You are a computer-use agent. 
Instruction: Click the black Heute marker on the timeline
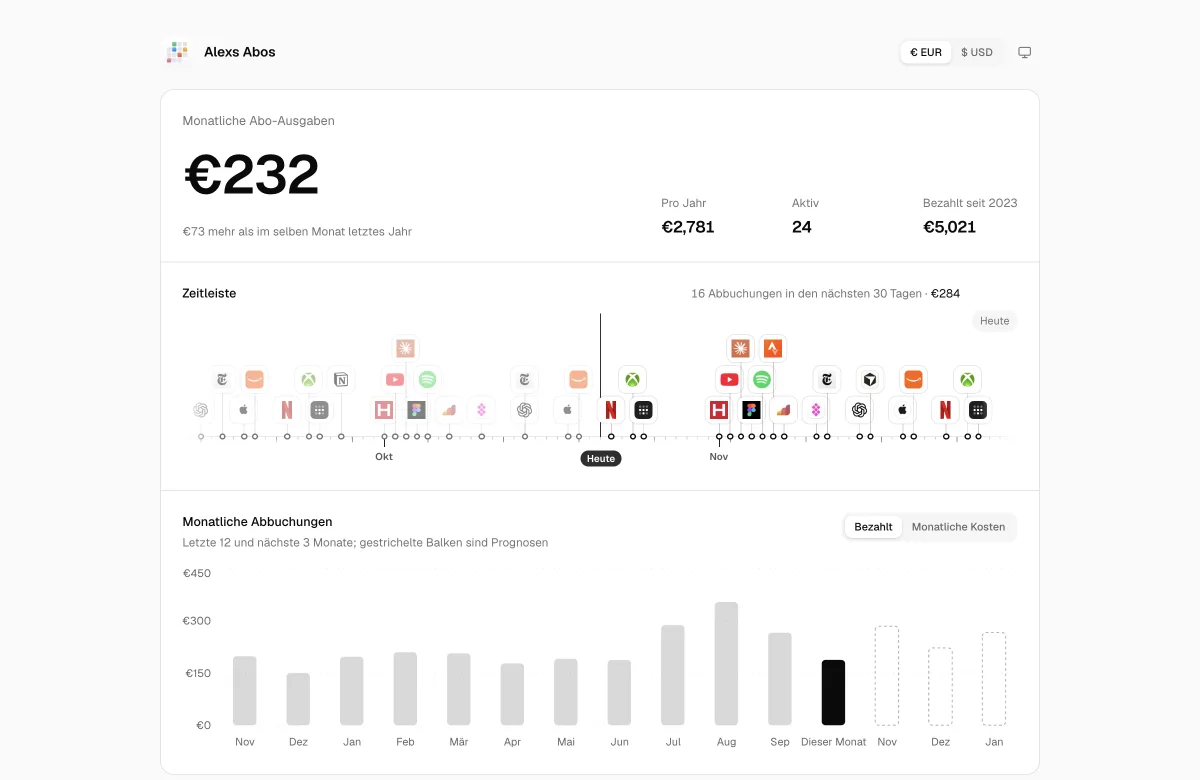(601, 459)
